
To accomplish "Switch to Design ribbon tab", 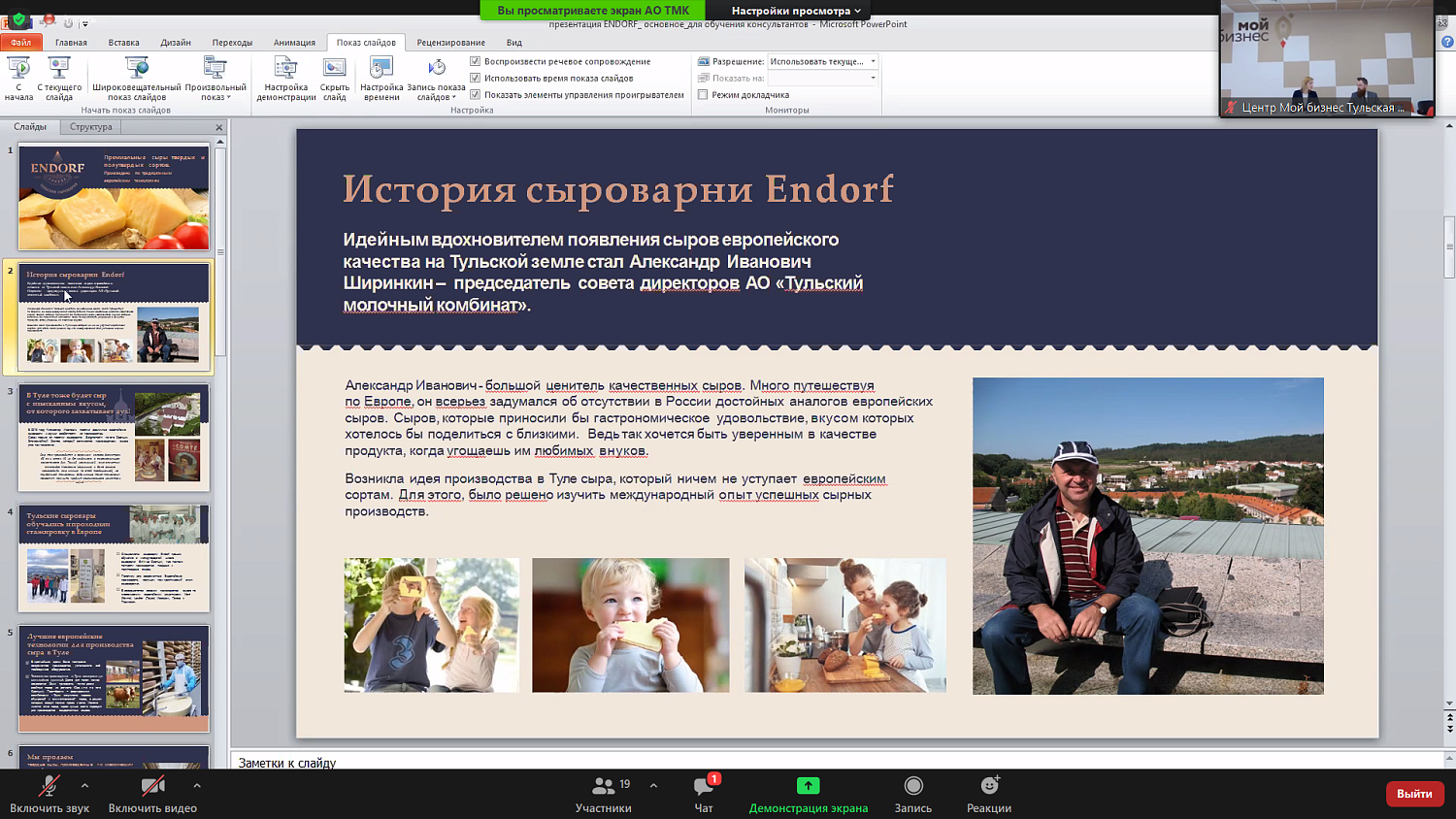I will [176, 43].
